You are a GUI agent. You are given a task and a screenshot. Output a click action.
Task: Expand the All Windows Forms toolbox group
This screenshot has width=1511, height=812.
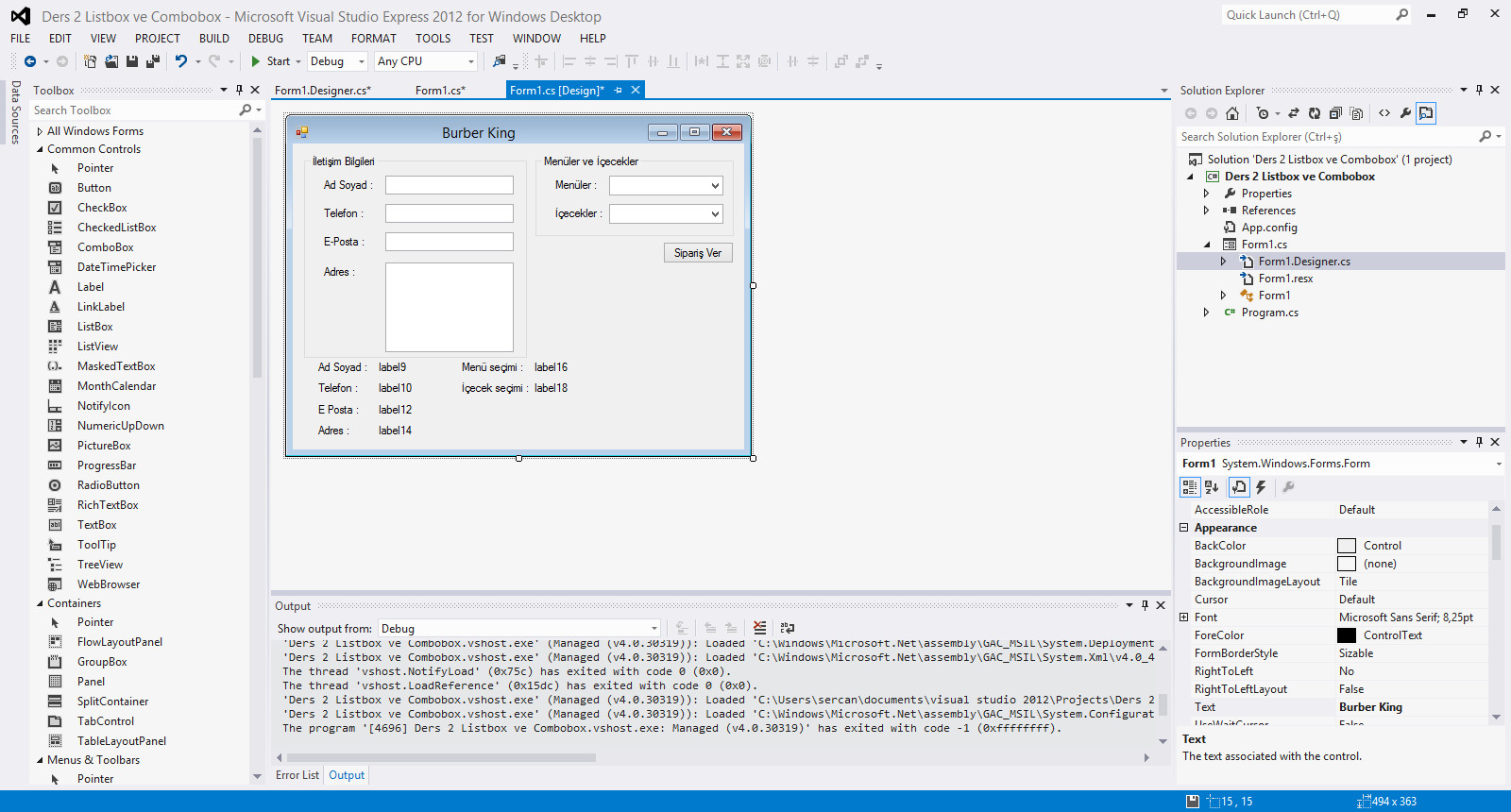(40, 132)
